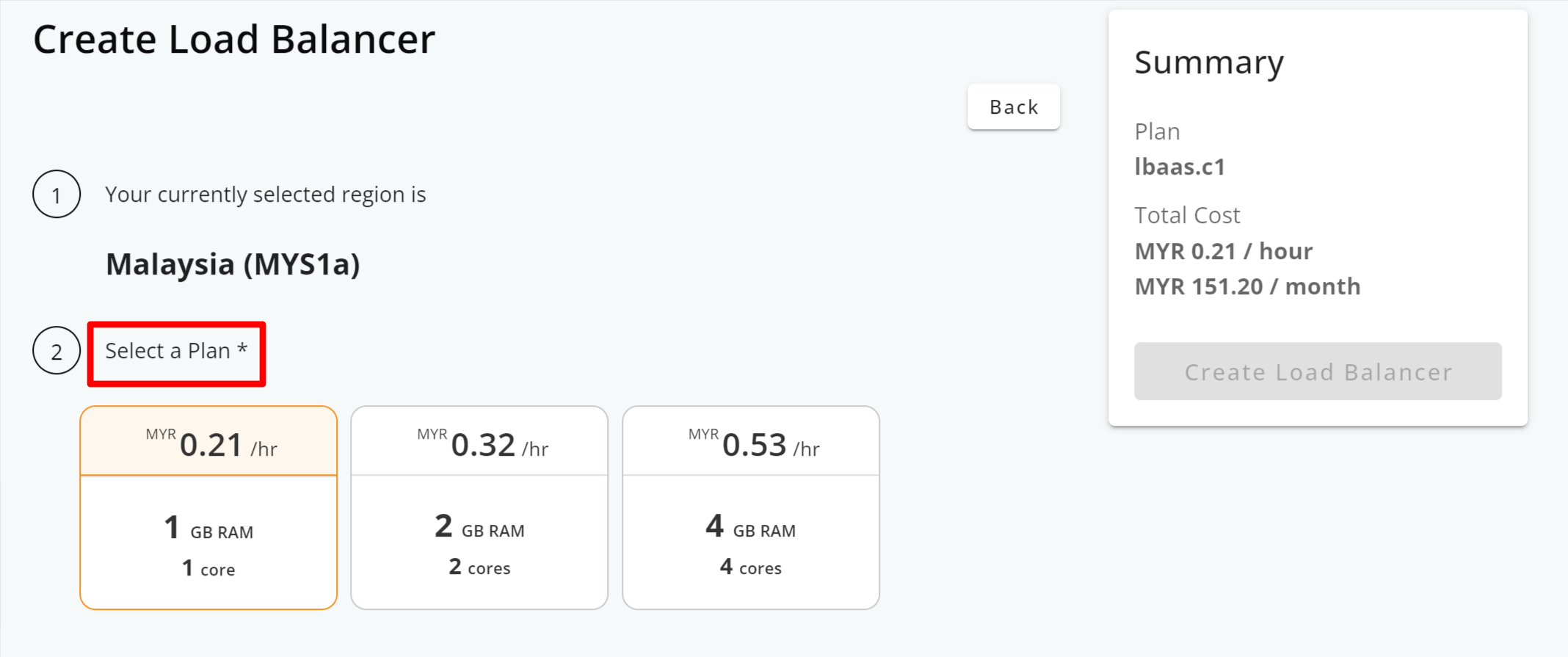Click the 2 GB RAM specification
This screenshot has height=657, width=1568.
pos(479,527)
